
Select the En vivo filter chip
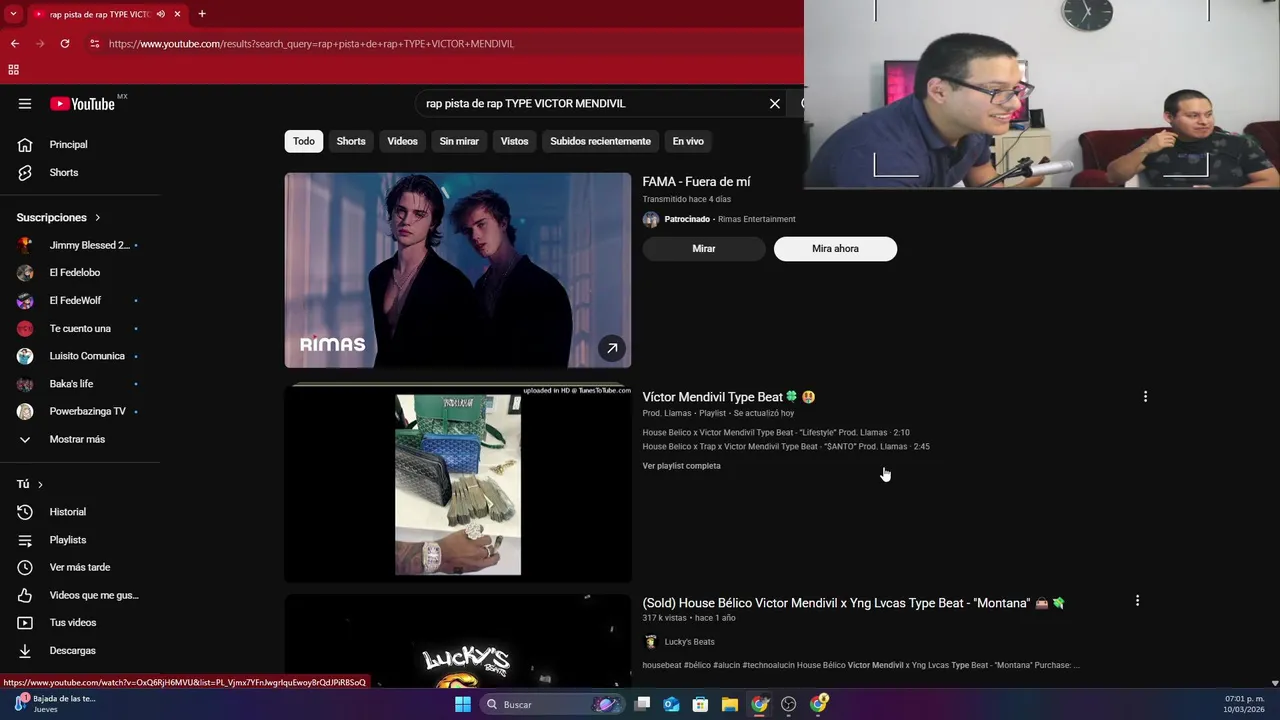point(688,141)
